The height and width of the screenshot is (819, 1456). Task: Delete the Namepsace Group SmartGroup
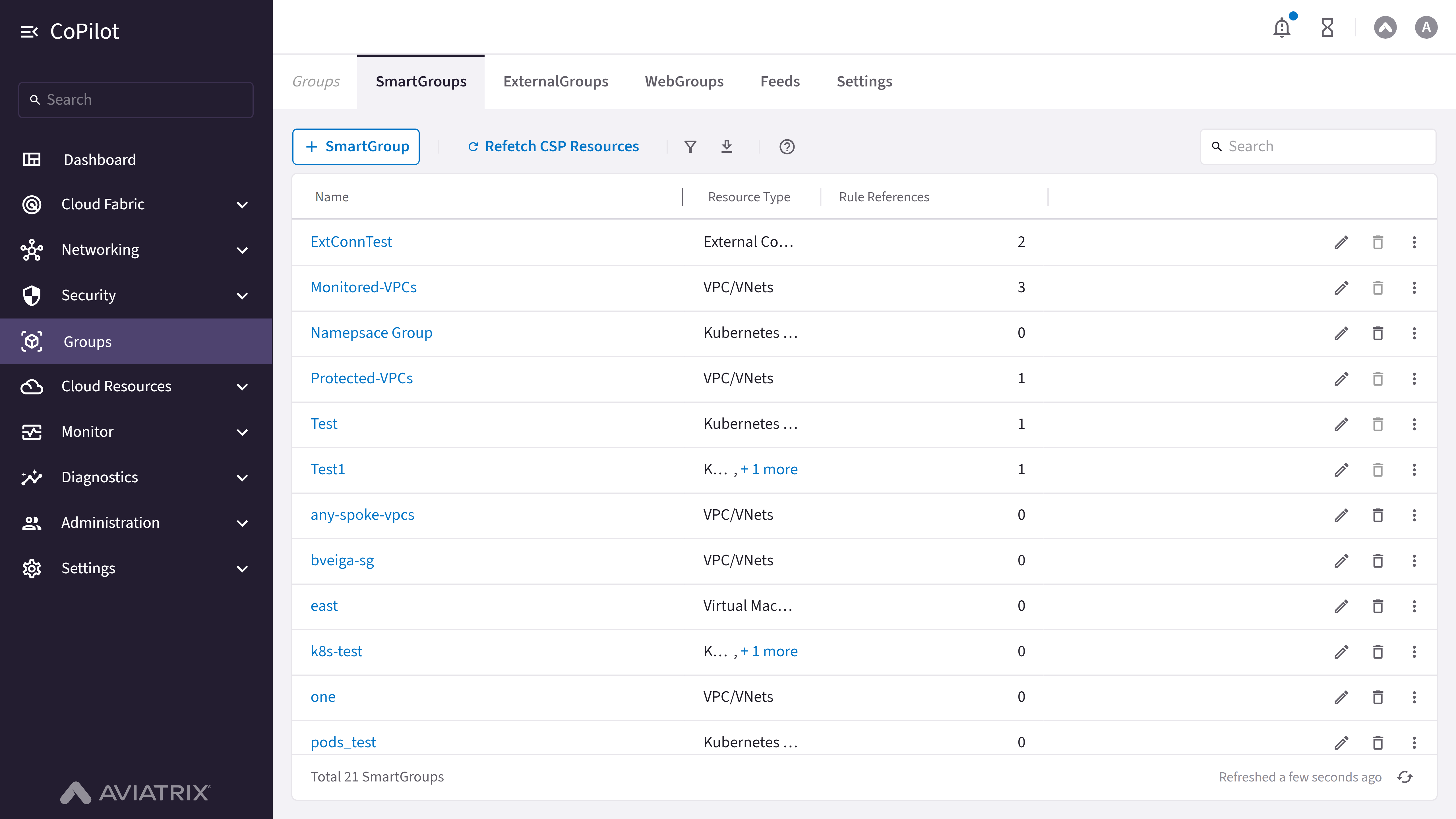coord(1378,334)
